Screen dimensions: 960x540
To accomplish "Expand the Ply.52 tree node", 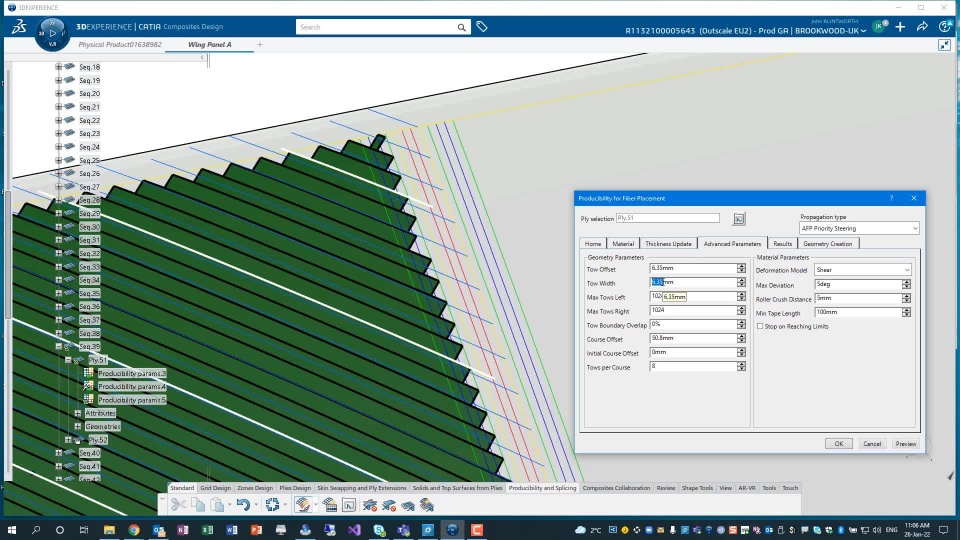I will coord(68,440).
